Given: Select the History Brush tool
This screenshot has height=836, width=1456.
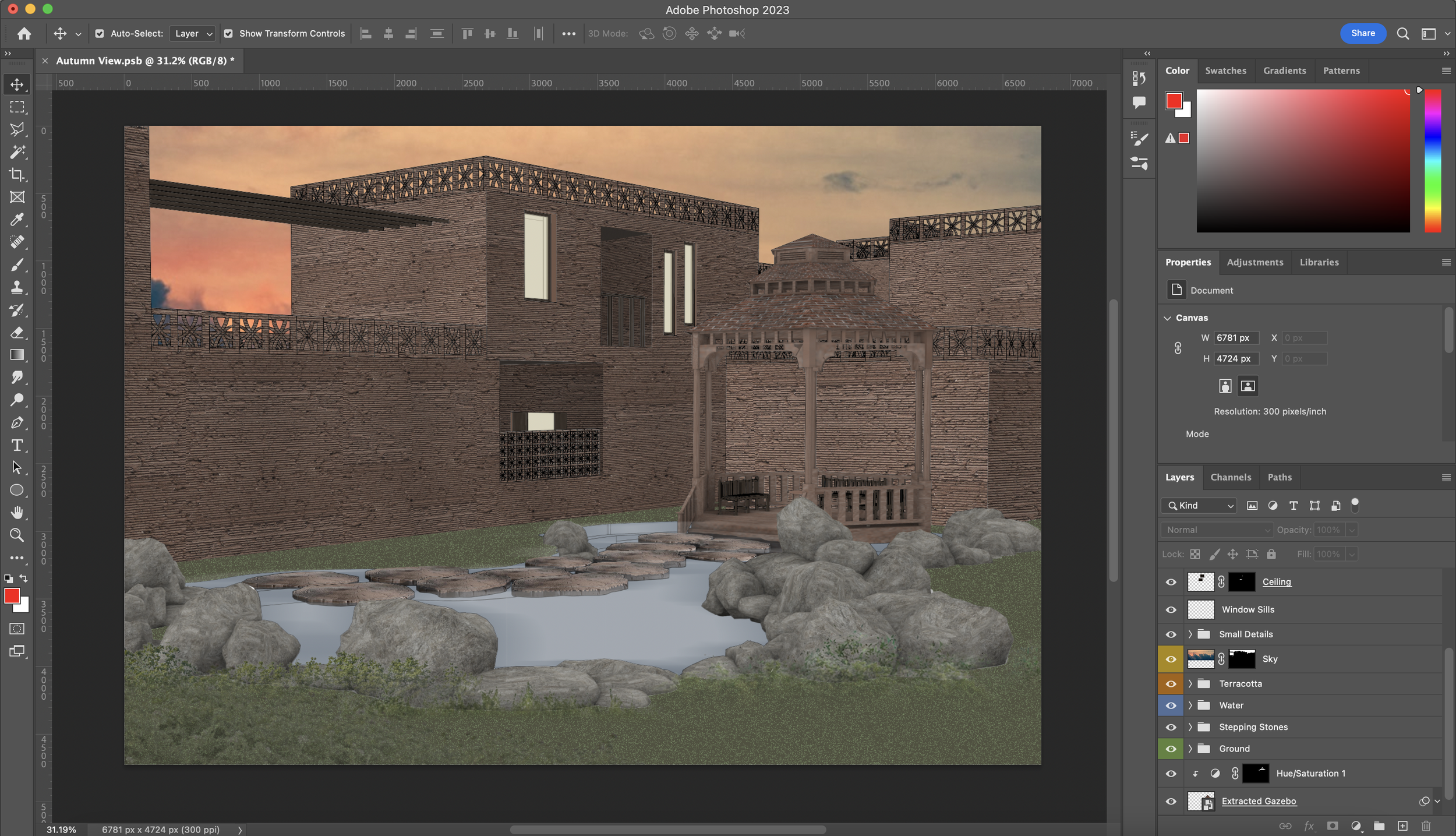Looking at the screenshot, I should click(x=17, y=310).
